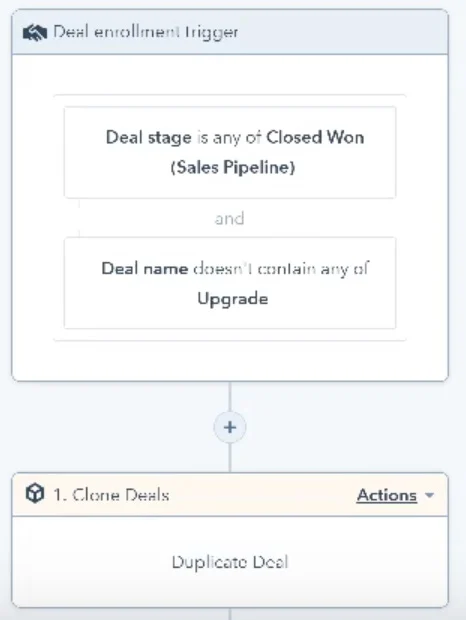Select the Deal stage Closed Won filter

pos(230,152)
